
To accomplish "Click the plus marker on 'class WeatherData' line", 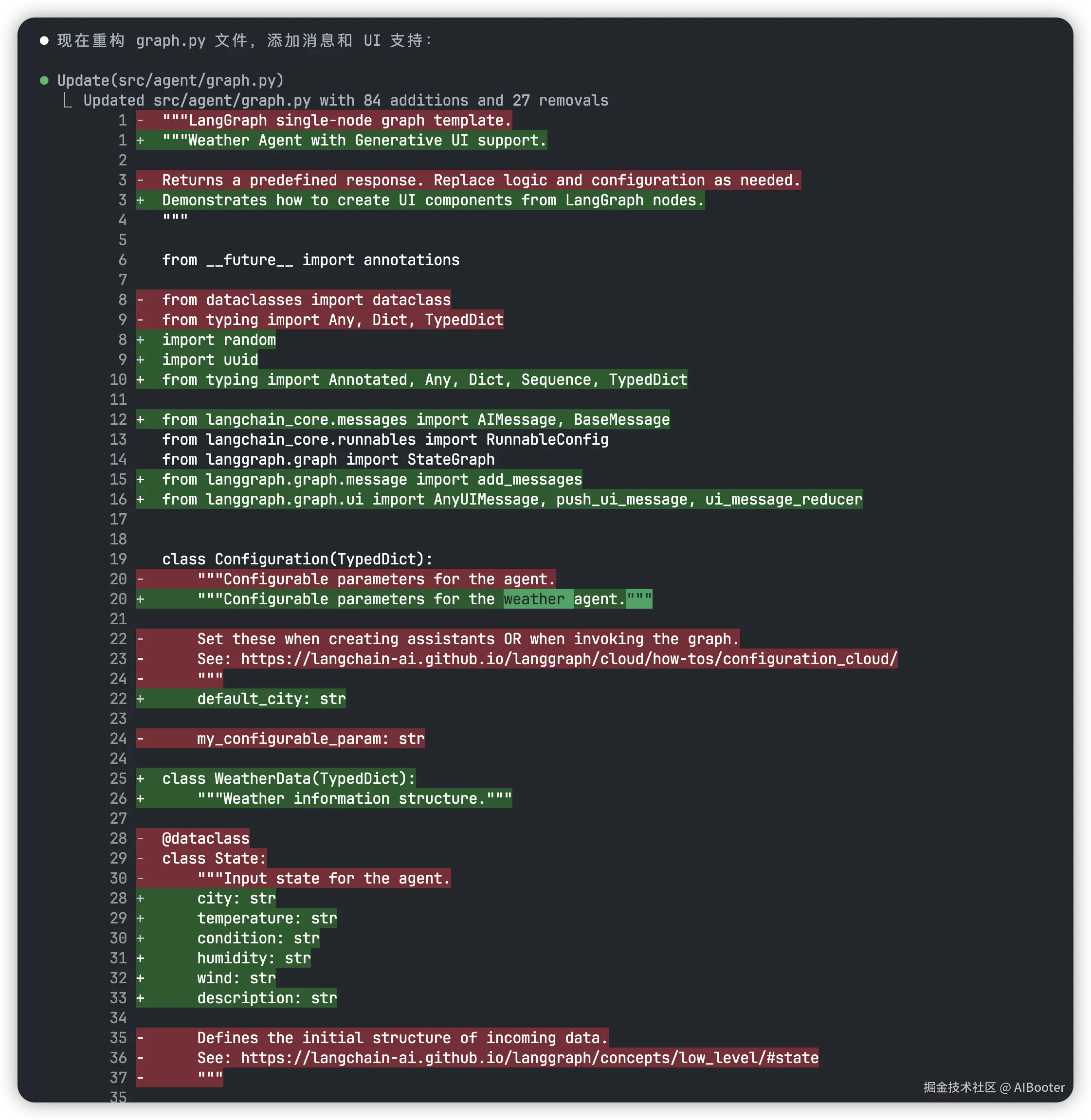I will click(x=140, y=778).
